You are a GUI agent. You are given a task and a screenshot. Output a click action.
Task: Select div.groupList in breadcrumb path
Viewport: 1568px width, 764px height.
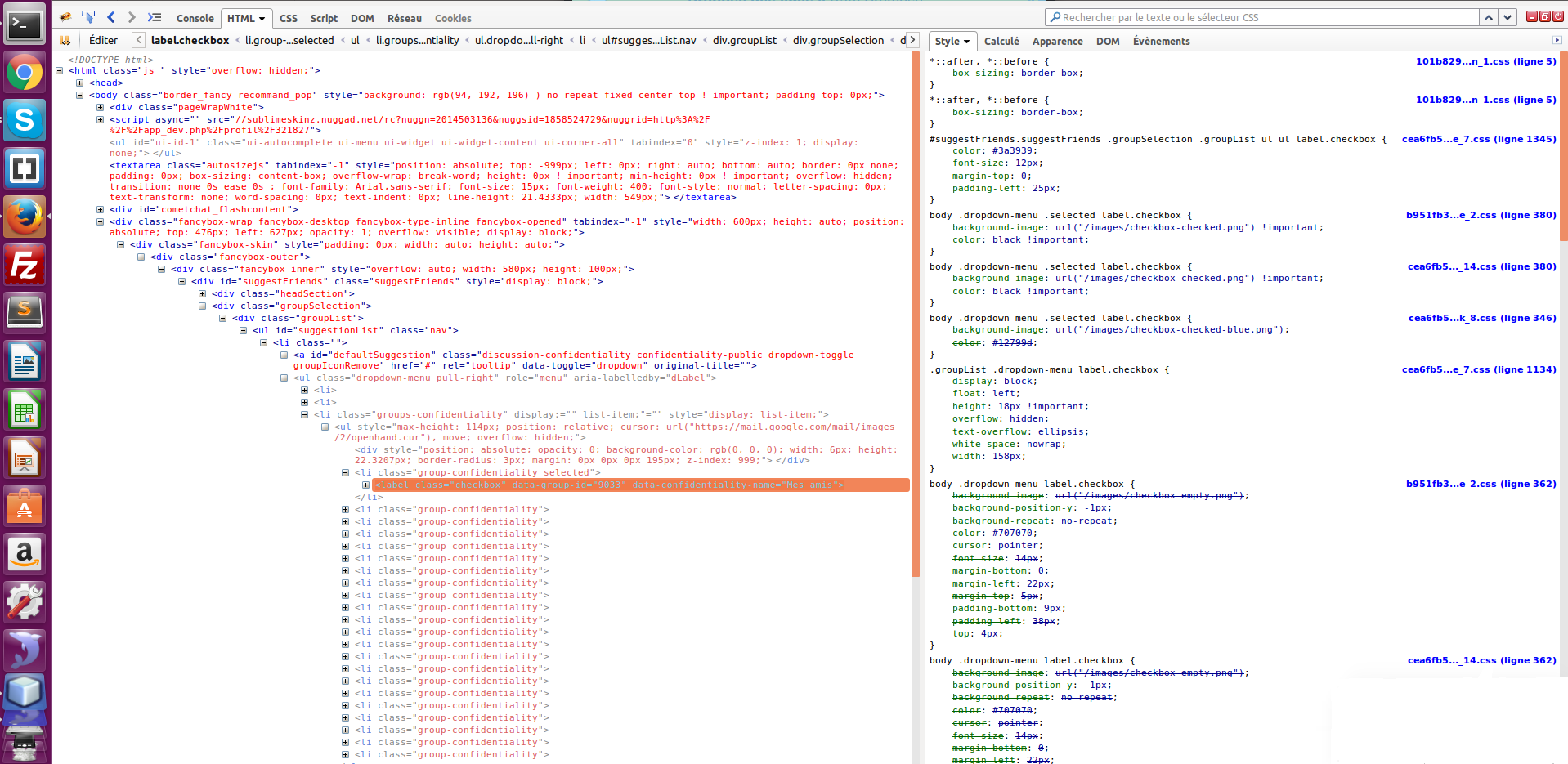pos(745,40)
